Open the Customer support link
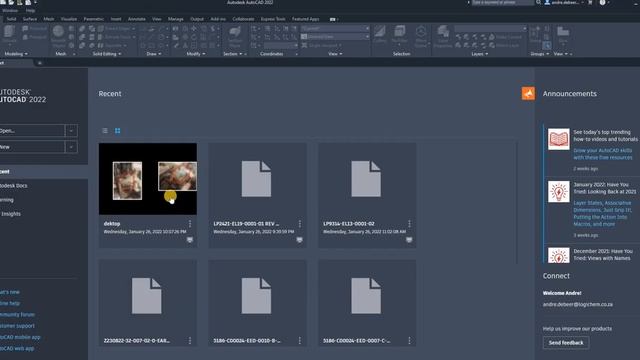This screenshot has height=360, width=640. coord(17,326)
